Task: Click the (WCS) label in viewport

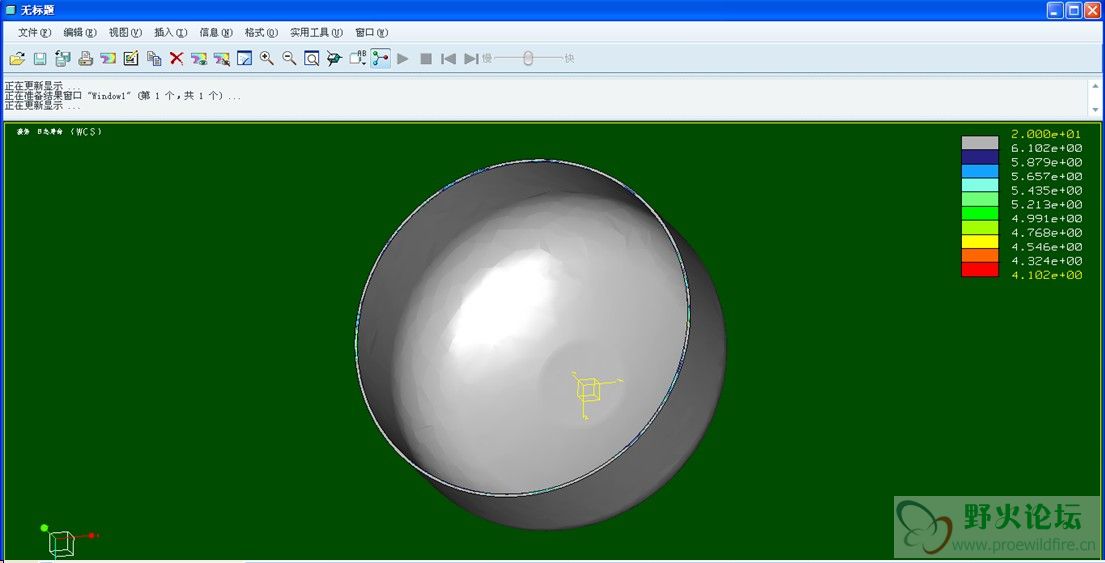Action: 87,132
